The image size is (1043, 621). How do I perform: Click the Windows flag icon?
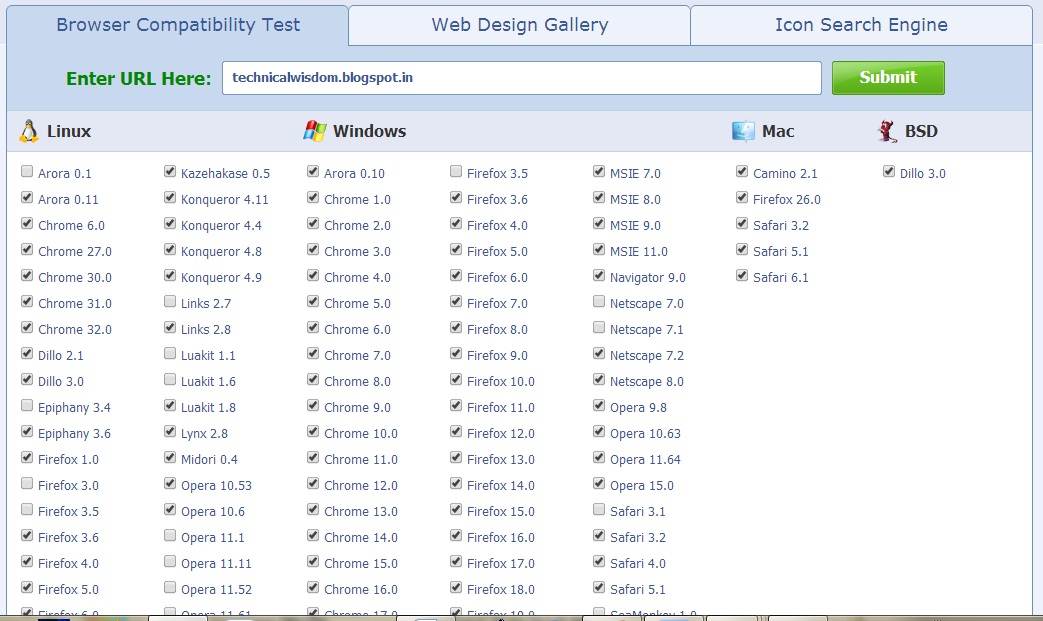(x=315, y=131)
